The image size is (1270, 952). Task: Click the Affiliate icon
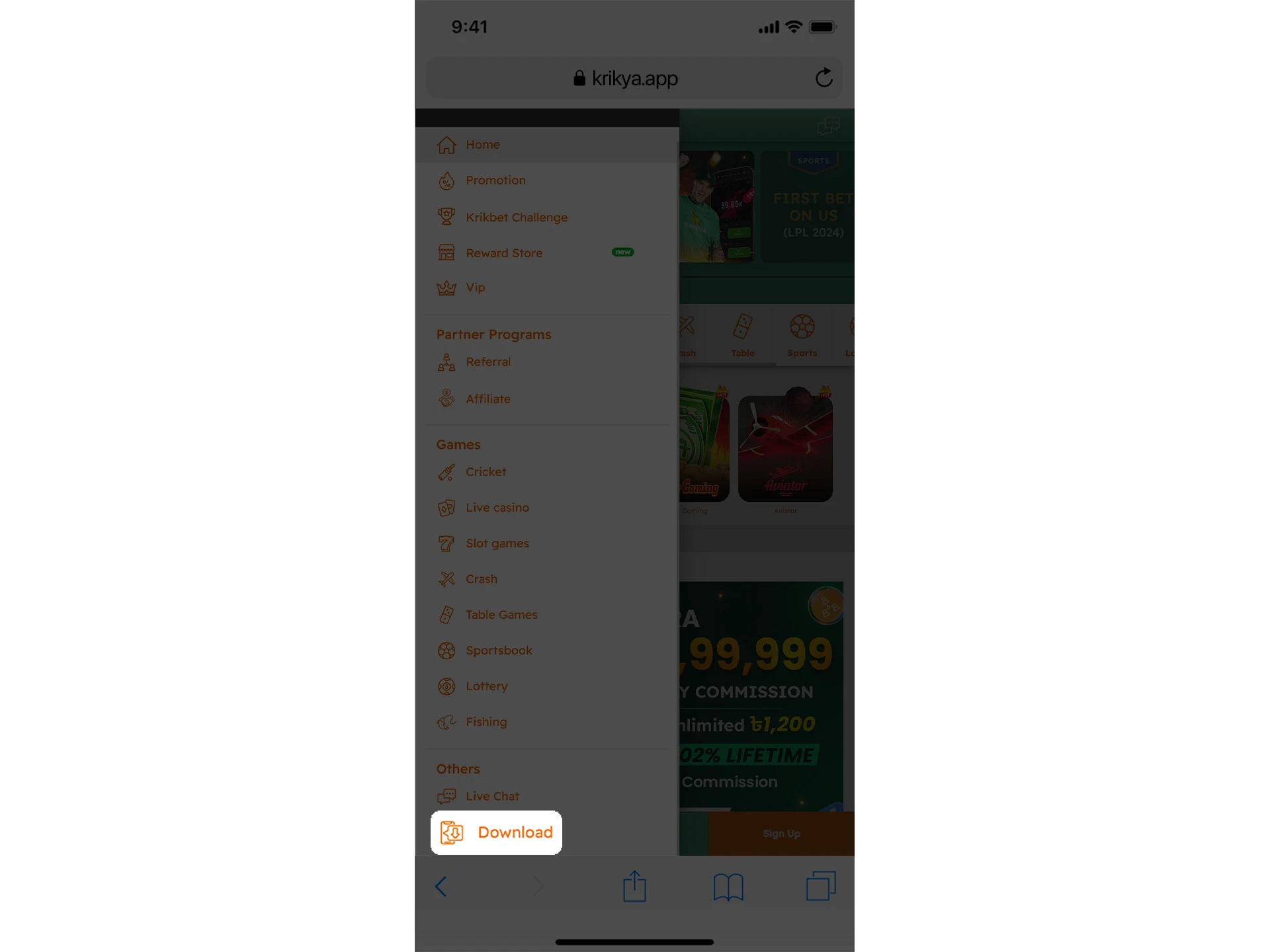446,397
